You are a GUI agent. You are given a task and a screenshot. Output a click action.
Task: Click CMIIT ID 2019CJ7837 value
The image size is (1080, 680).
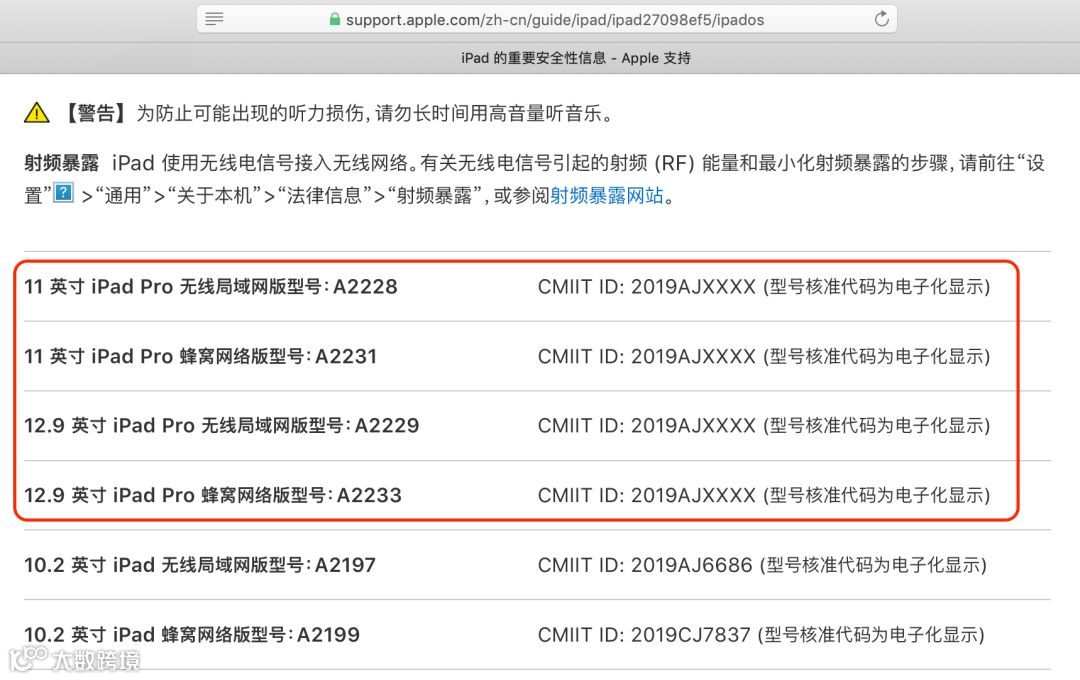click(x=761, y=635)
